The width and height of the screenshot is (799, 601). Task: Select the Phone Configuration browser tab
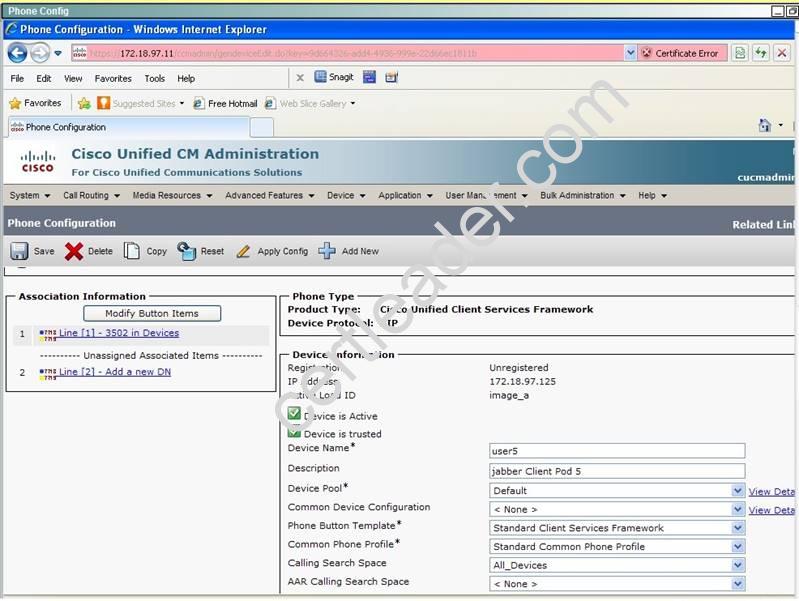[x=128, y=127]
